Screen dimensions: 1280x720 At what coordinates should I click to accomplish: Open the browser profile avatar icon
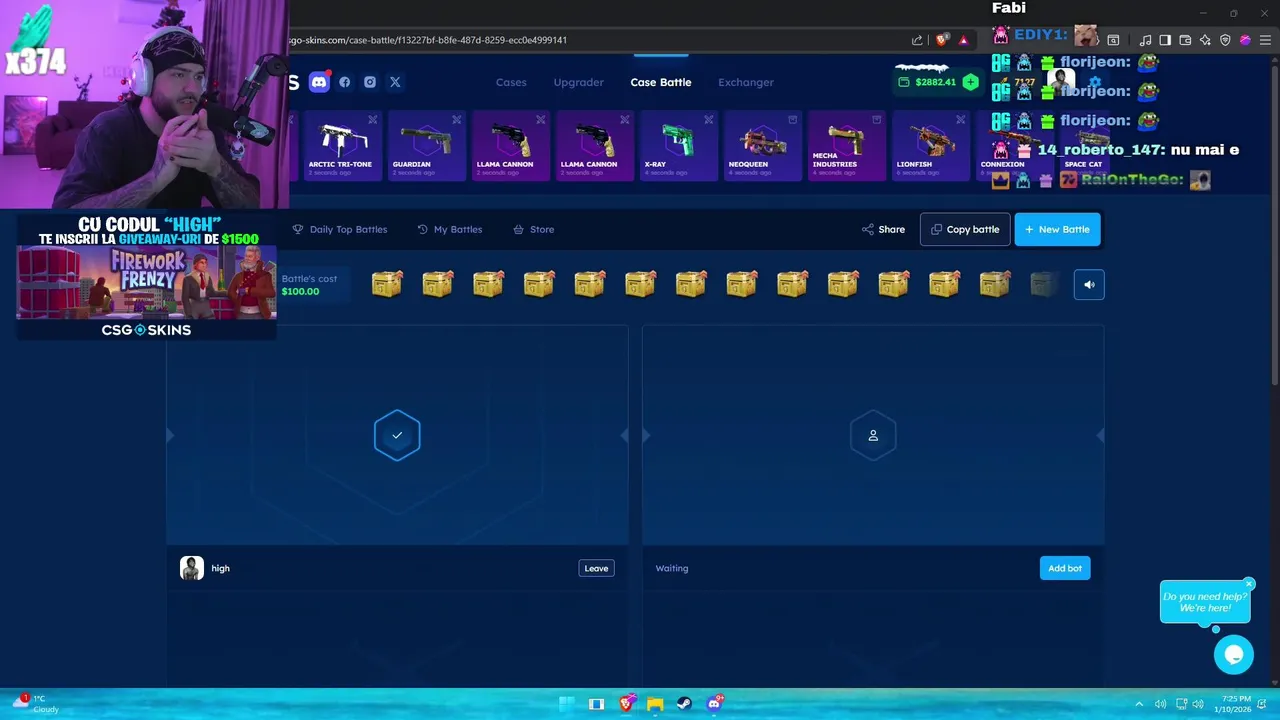pos(1245,40)
